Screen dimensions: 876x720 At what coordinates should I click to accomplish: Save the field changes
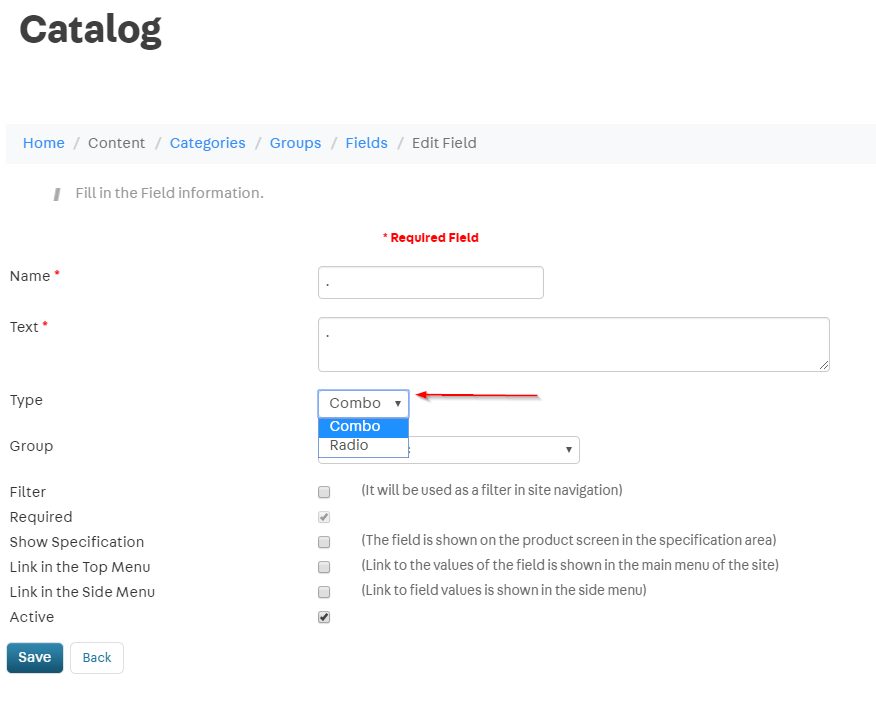[x=34, y=657]
